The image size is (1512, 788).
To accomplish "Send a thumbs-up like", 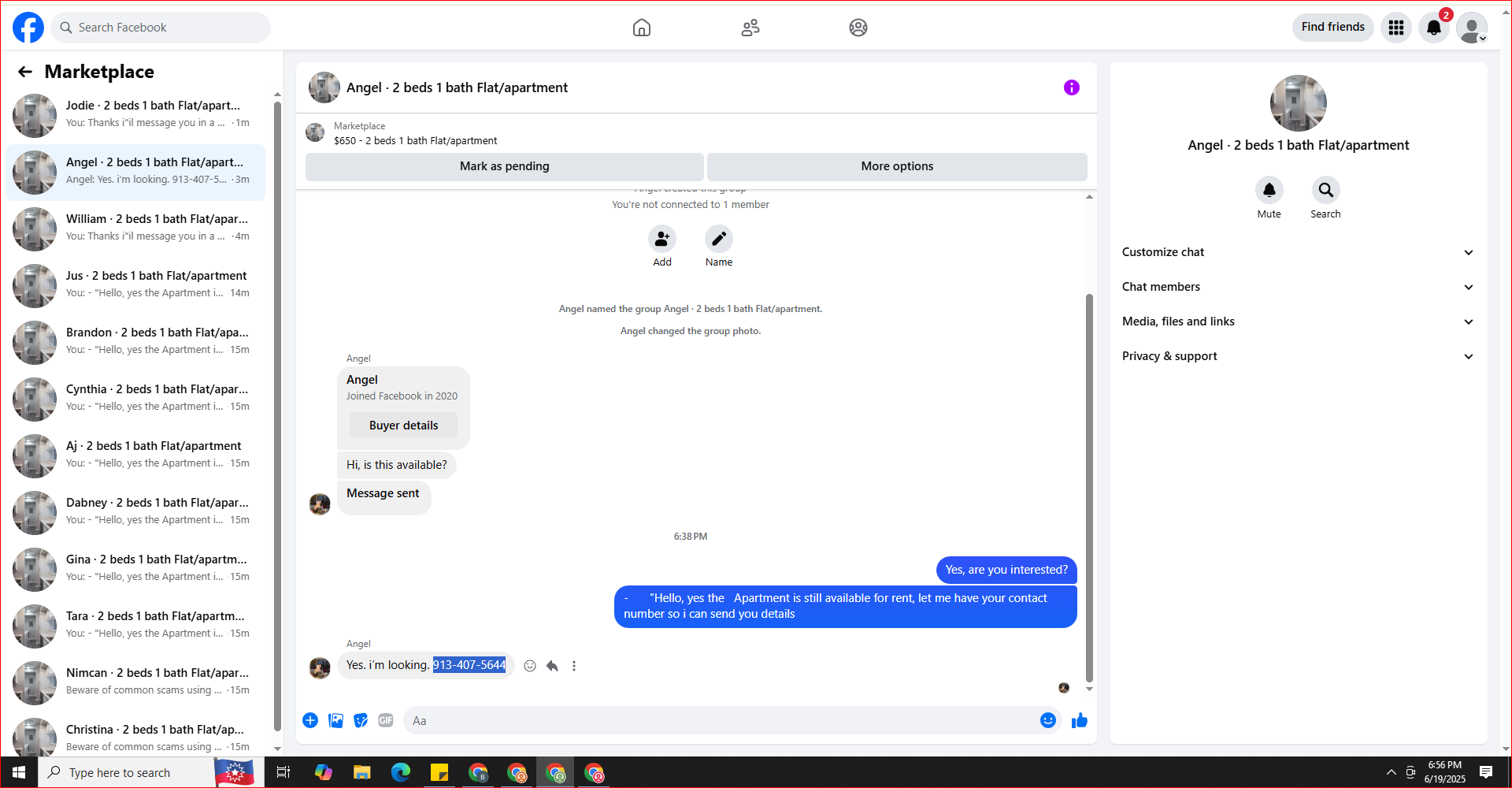I will click(x=1080, y=720).
